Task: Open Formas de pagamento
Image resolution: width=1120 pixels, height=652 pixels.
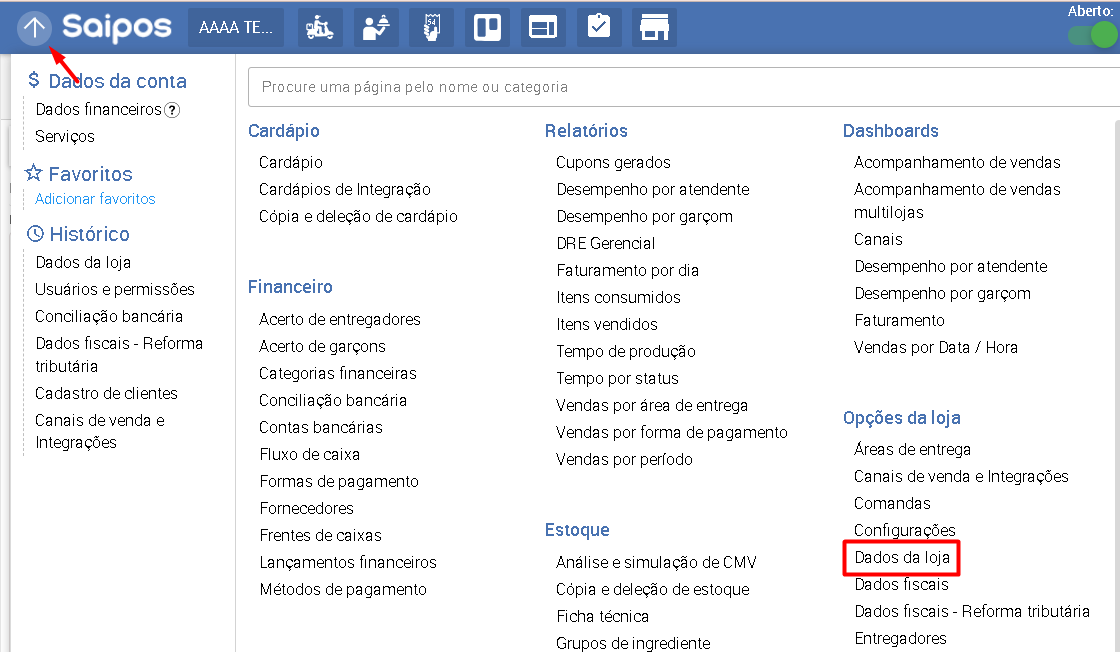Action: point(339,482)
